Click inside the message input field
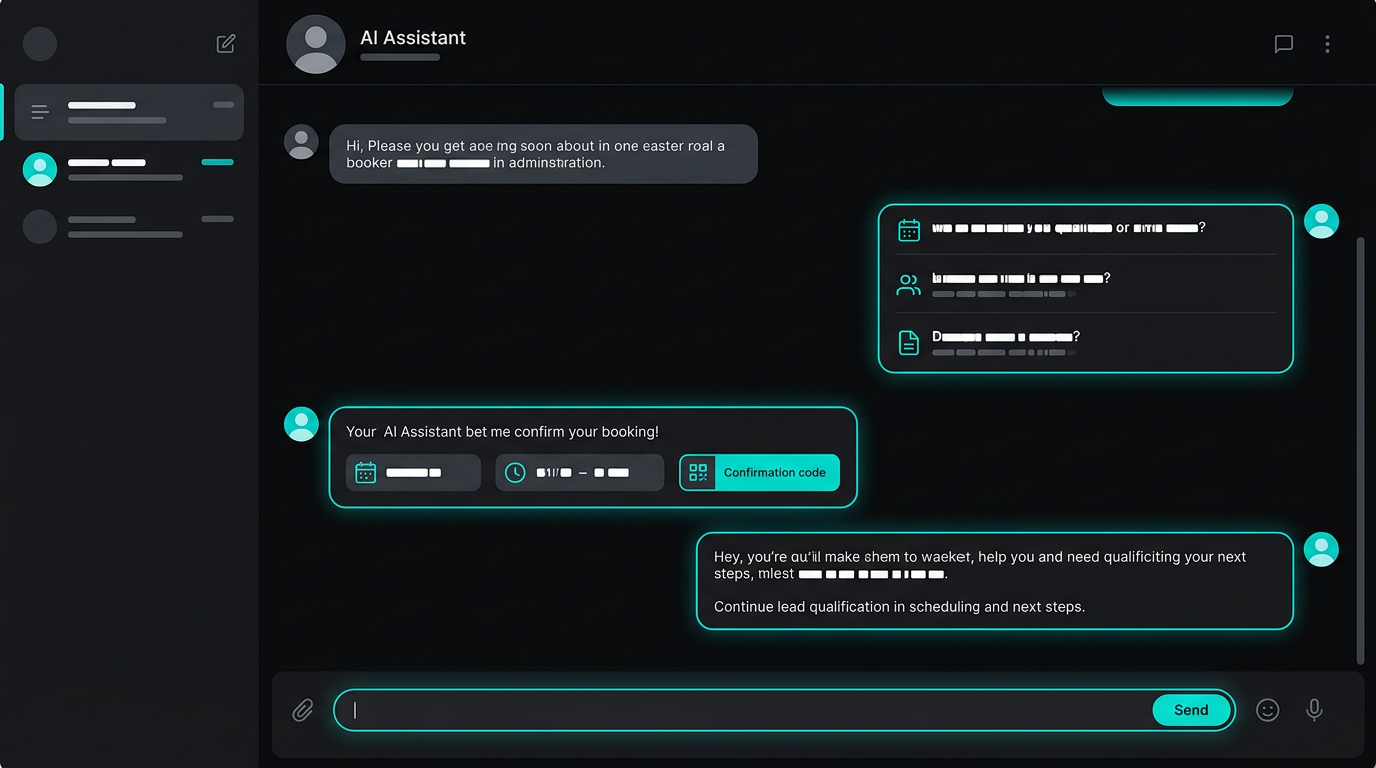Image resolution: width=1376 pixels, height=768 pixels. pyautogui.click(x=700, y=709)
